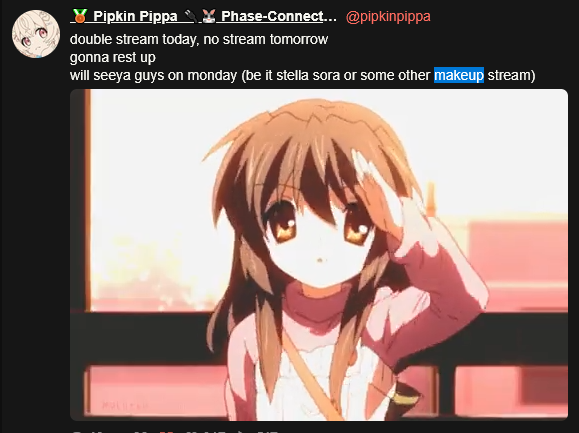Click the truncated Phase-Connect name text
Viewport: 579px width, 433px height.
(279, 16)
